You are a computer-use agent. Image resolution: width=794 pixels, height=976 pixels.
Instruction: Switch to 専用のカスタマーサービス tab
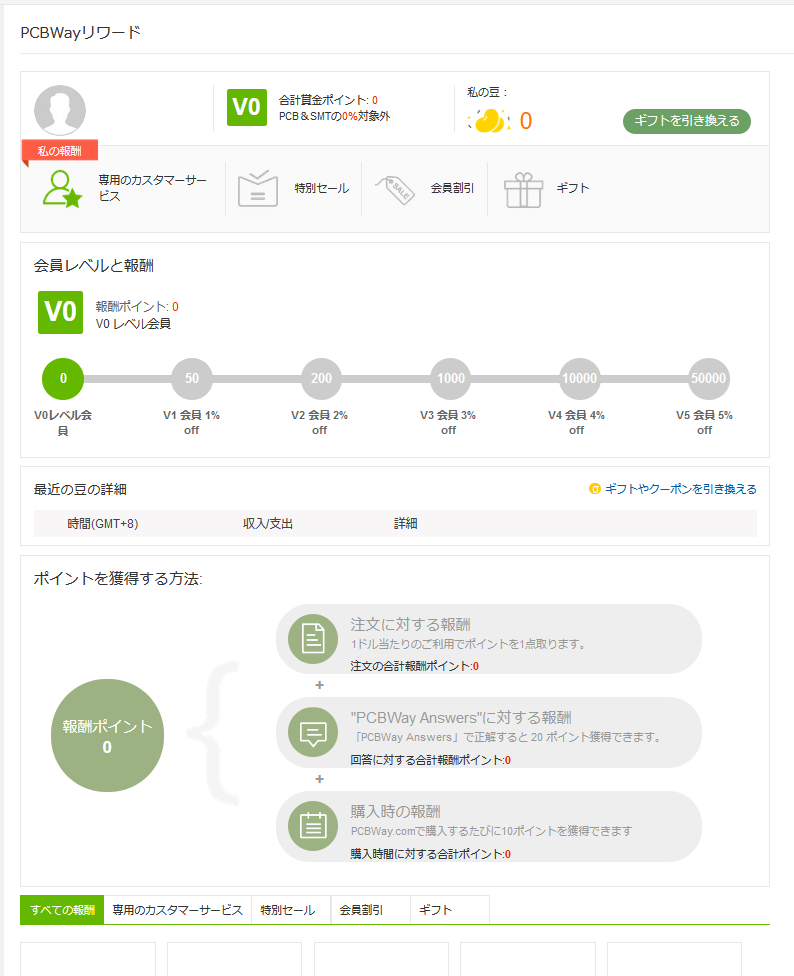tap(177, 910)
